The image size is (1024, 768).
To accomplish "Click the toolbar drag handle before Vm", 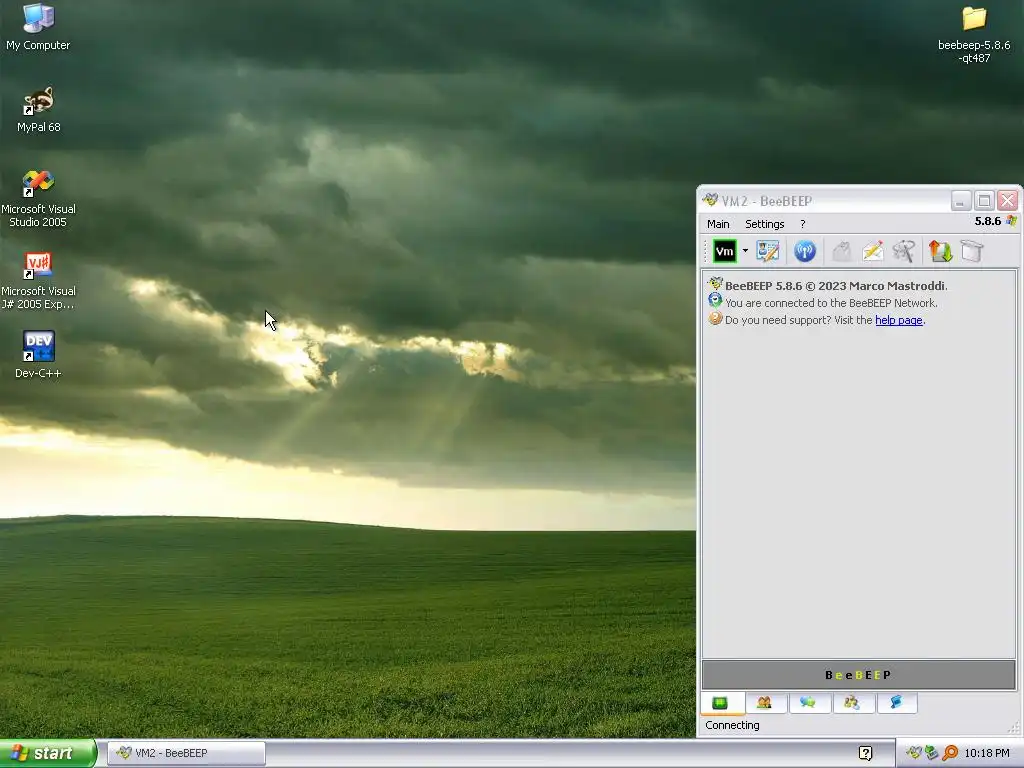I will [x=705, y=251].
